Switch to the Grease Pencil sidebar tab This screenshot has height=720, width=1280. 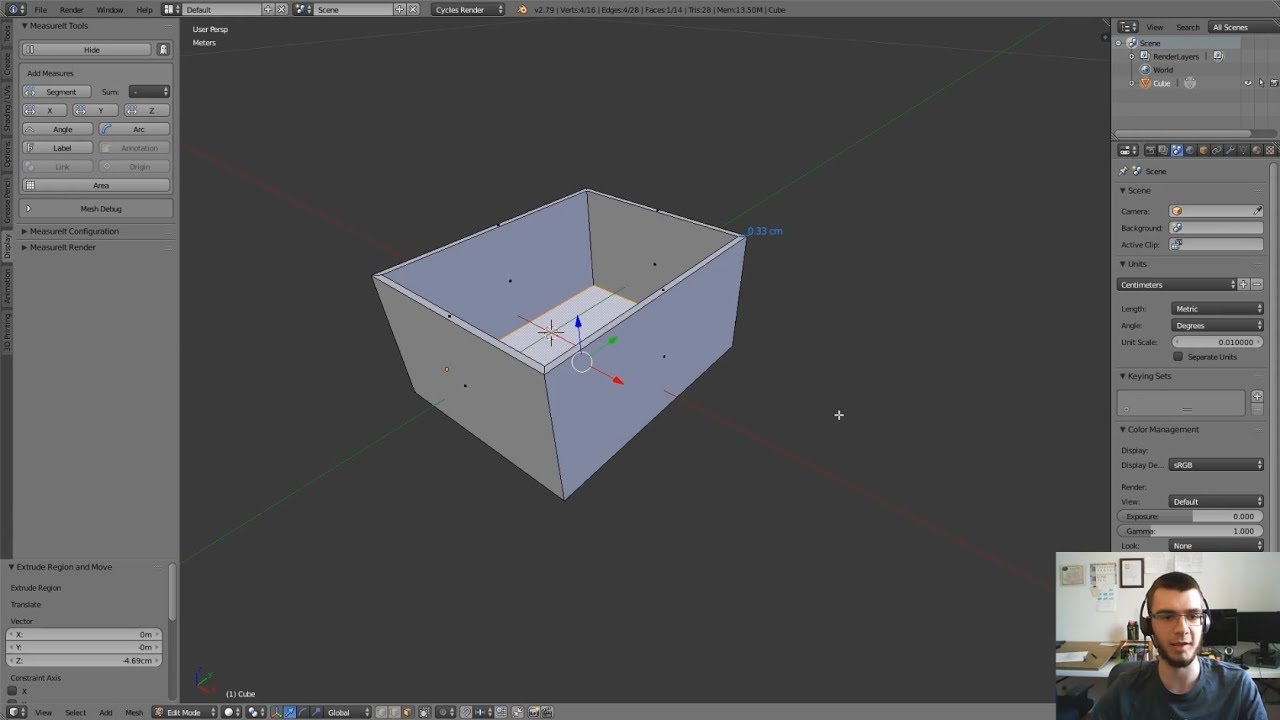coord(7,202)
